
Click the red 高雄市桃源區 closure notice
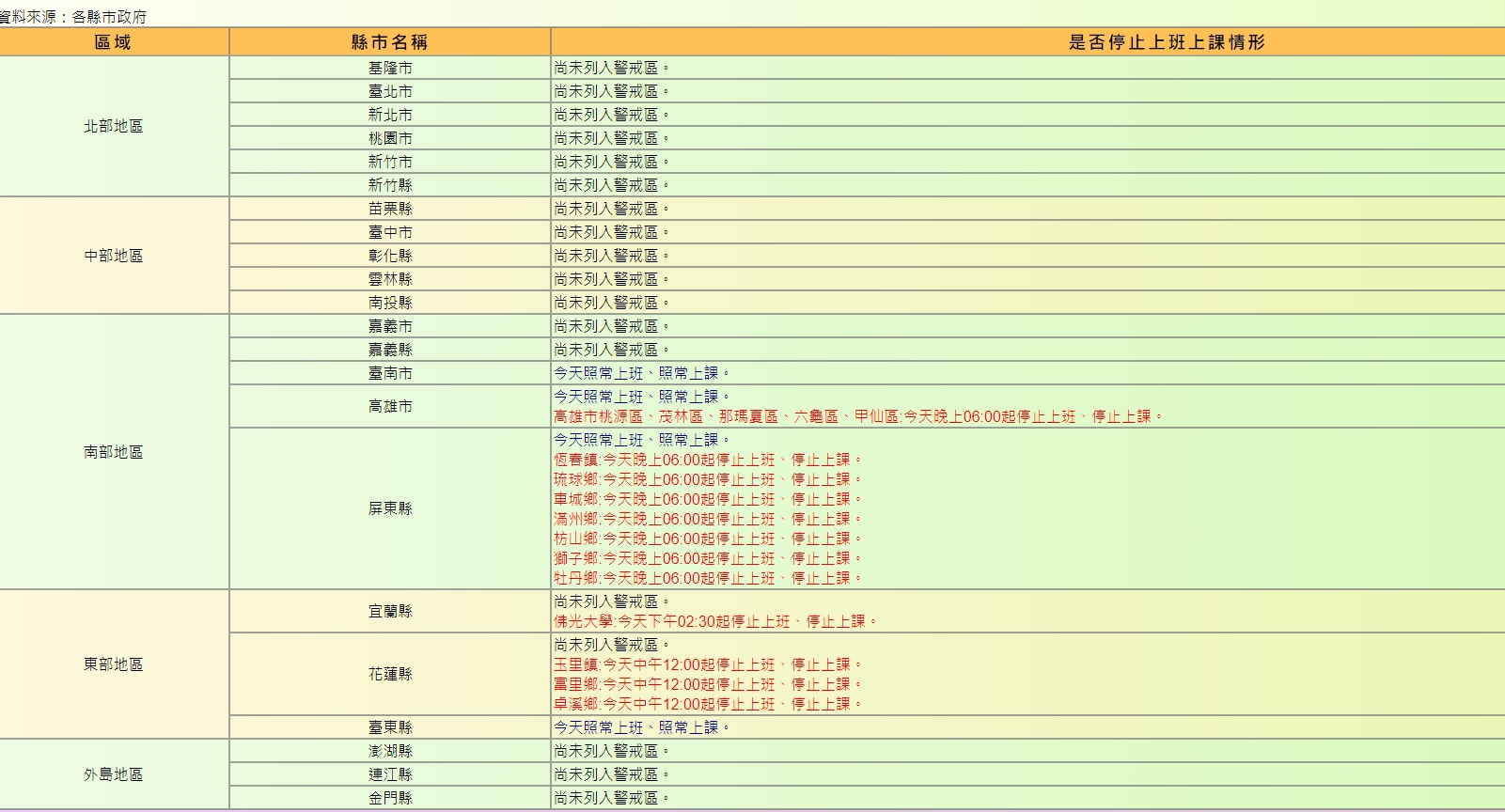point(858,416)
